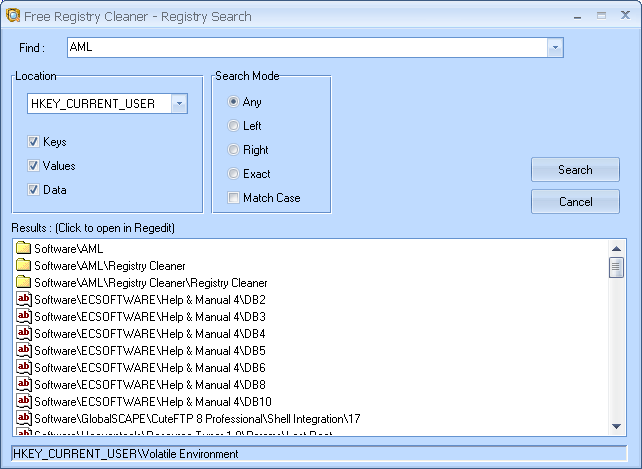The width and height of the screenshot is (642, 469).
Task: Select the Exact search mode
Action: [x=233, y=174]
